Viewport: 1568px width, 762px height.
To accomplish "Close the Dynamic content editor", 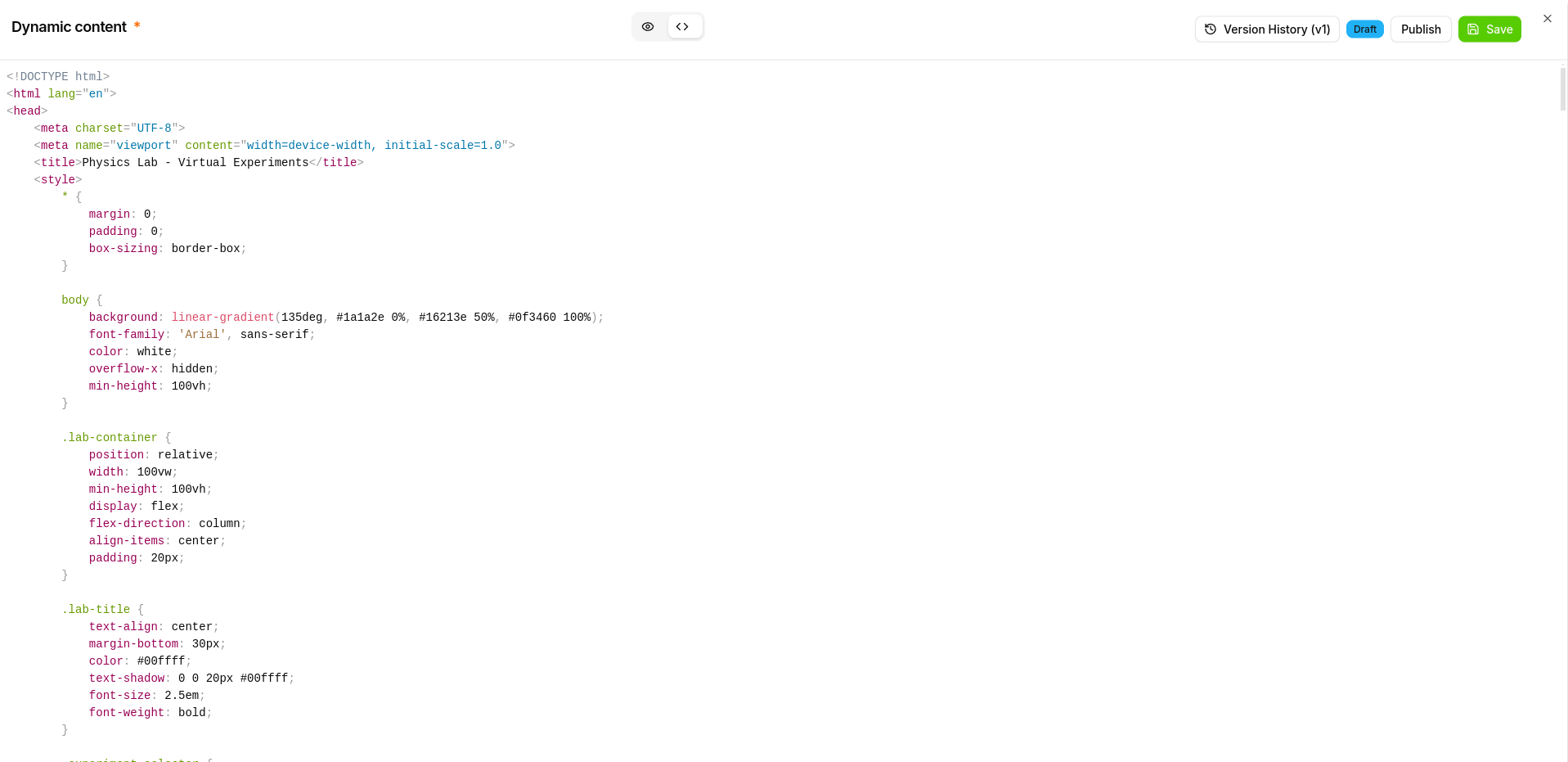I will coord(1547,18).
